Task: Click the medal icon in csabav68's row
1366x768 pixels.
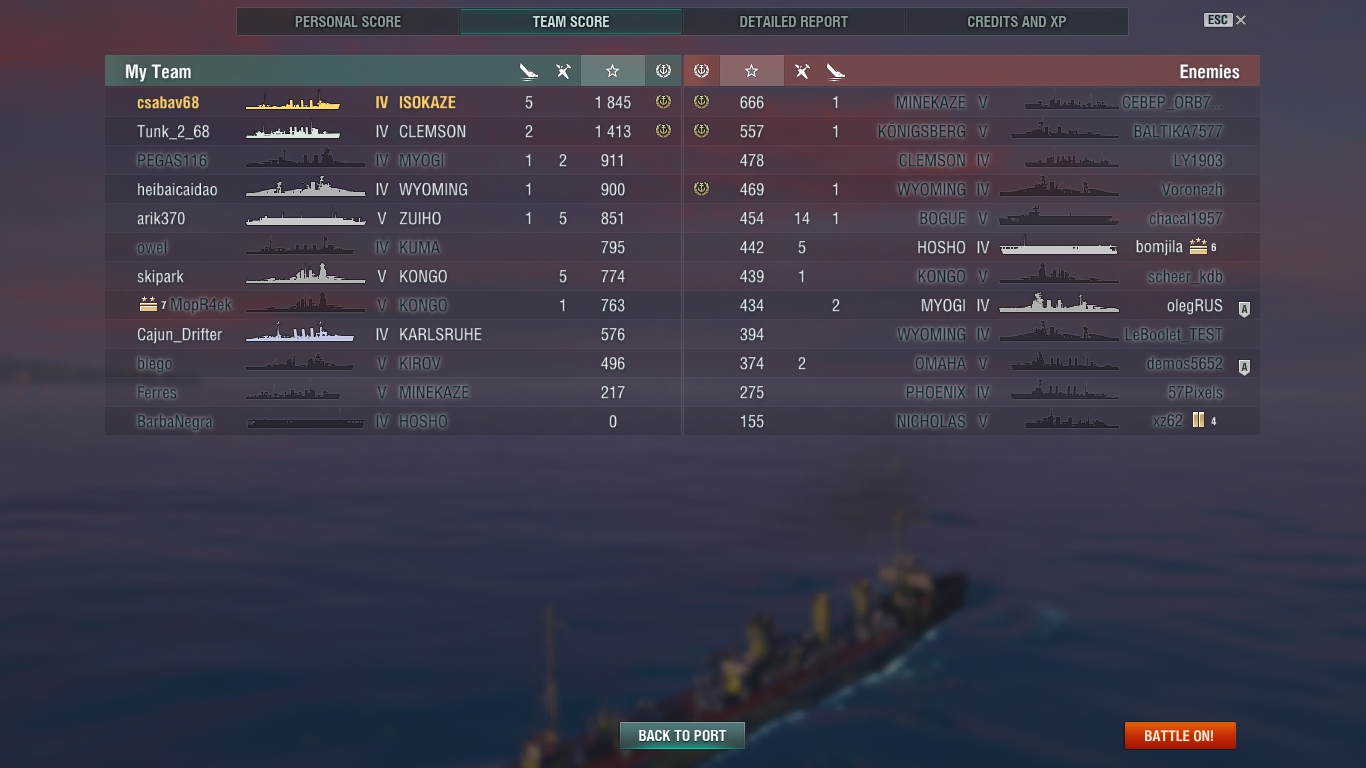Action: 663,102
